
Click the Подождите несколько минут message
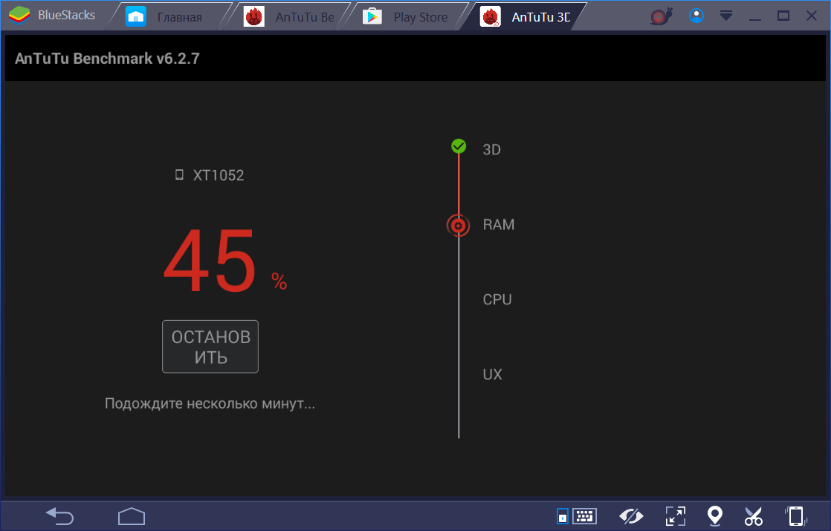[x=210, y=404]
